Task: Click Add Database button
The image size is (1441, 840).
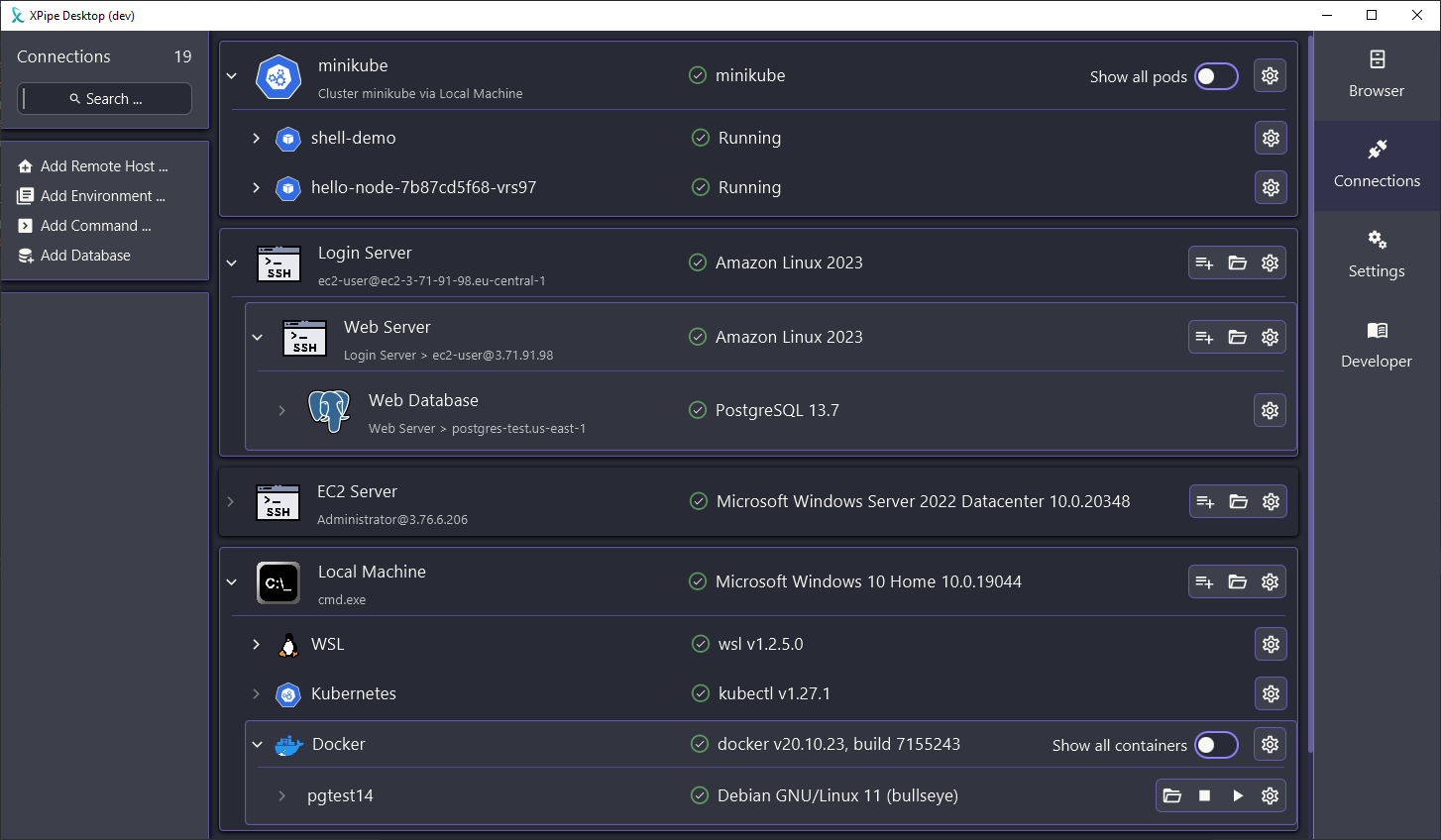Action: click(x=75, y=256)
